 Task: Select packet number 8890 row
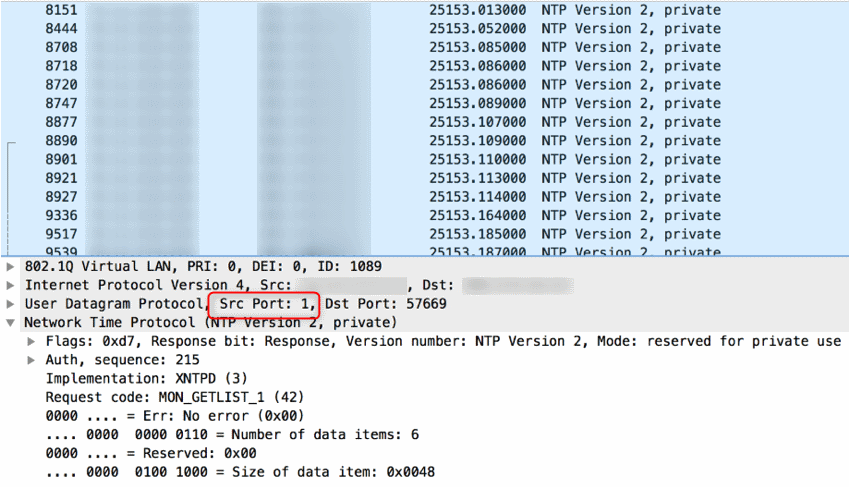pos(424,141)
